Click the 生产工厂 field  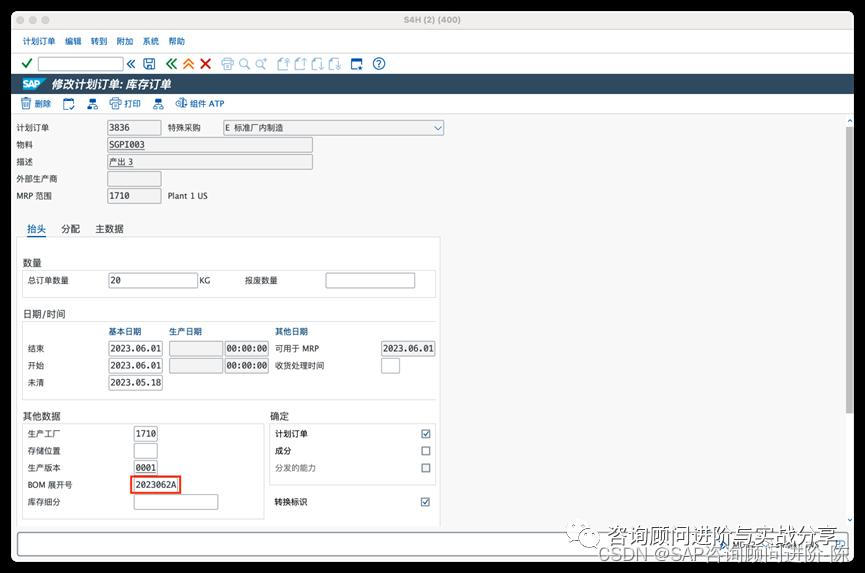coord(146,433)
